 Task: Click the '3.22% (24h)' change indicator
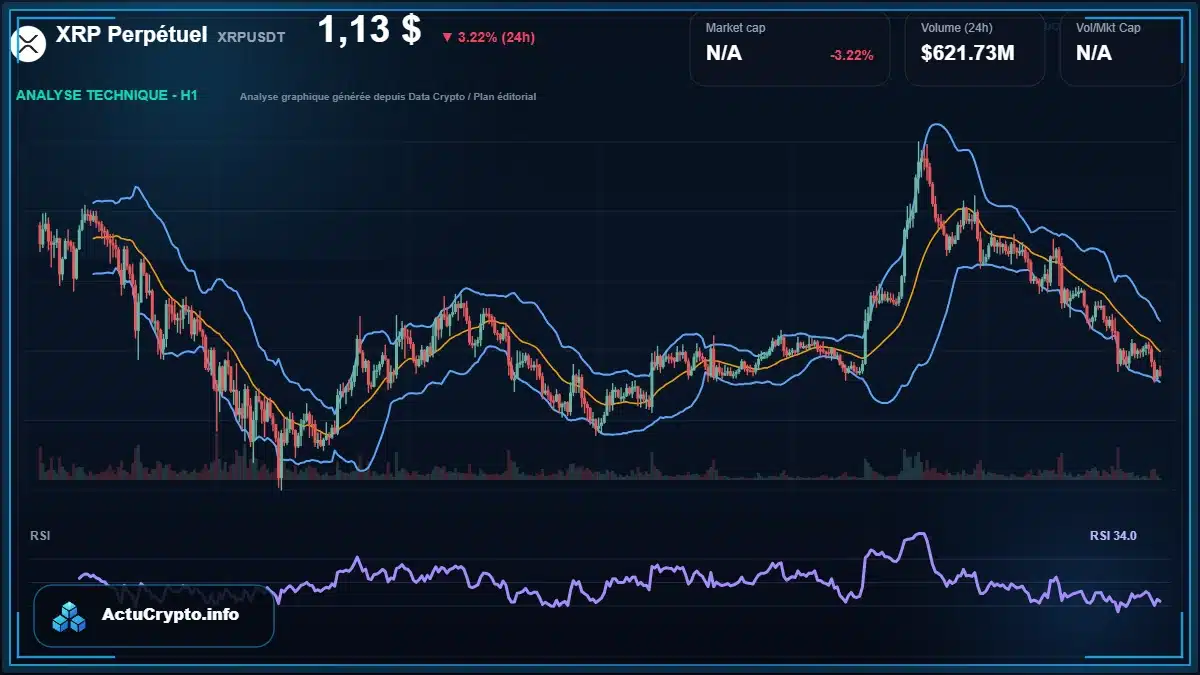(x=488, y=38)
